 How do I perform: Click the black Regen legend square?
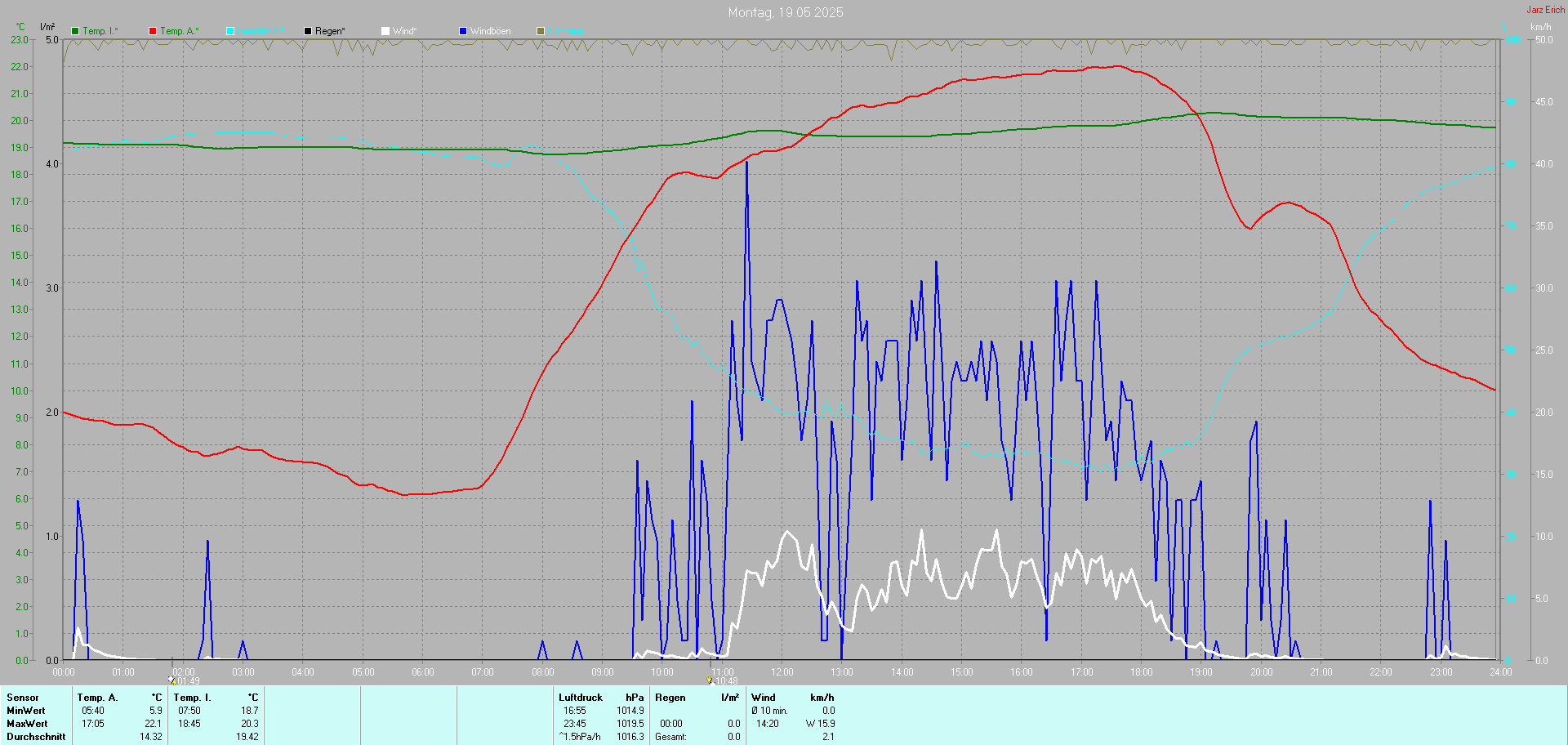coord(308,31)
